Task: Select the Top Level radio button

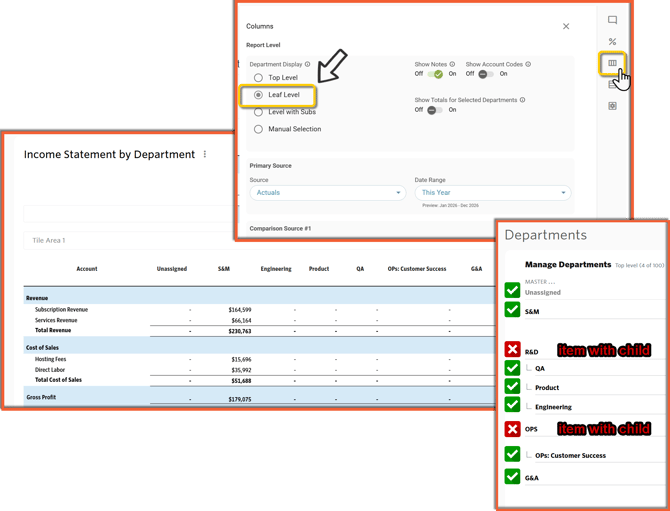Action: tap(258, 78)
